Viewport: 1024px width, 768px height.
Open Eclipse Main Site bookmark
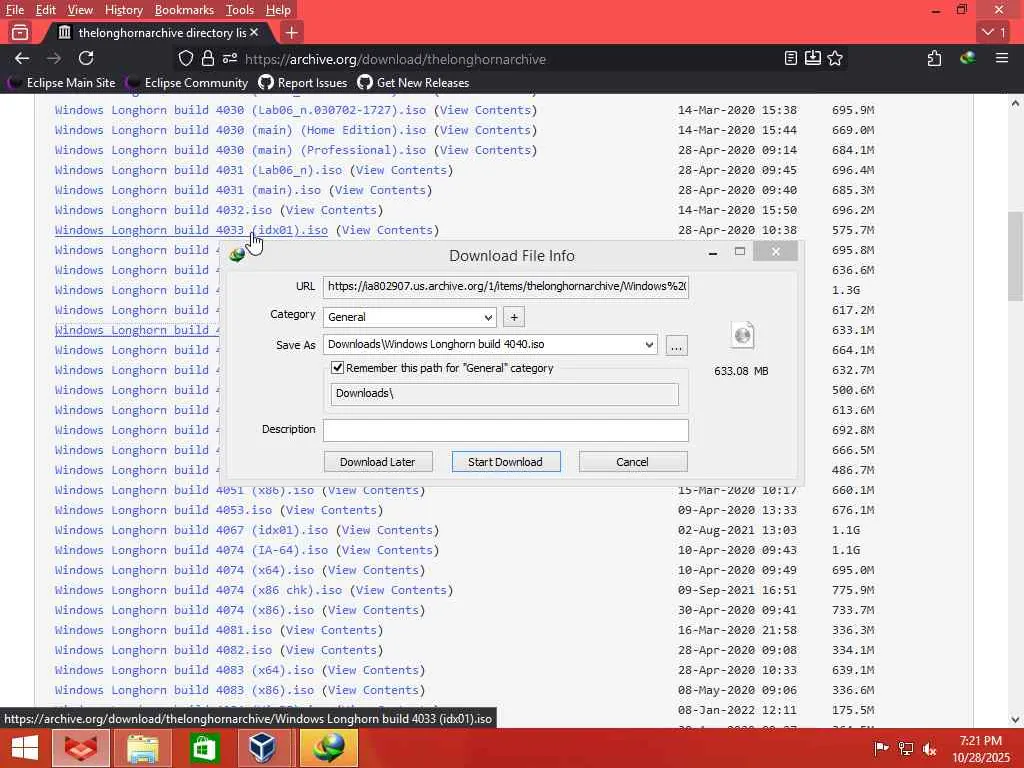61,83
